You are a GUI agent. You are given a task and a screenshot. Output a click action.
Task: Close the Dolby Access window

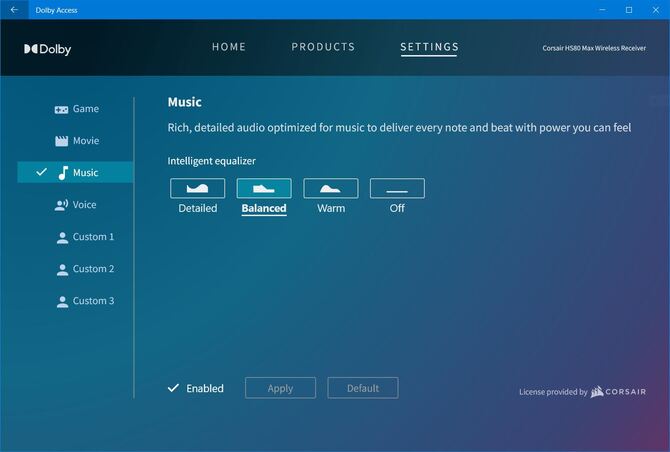[x=656, y=10]
